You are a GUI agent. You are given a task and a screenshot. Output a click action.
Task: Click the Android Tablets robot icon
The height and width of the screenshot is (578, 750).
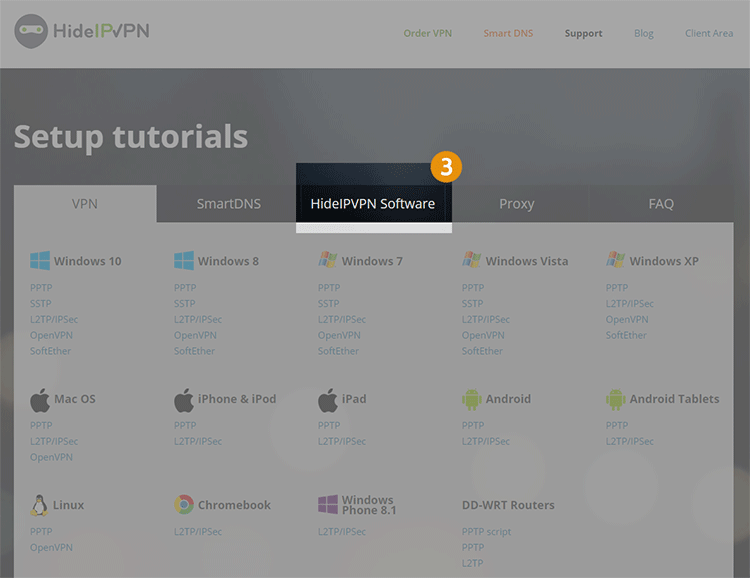click(616, 400)
